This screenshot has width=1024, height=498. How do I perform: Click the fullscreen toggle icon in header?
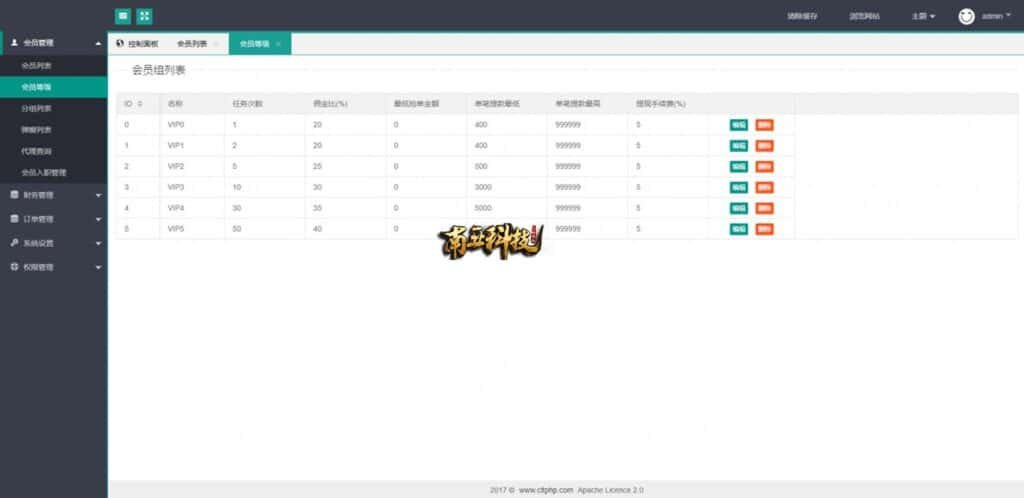point(144,16)
